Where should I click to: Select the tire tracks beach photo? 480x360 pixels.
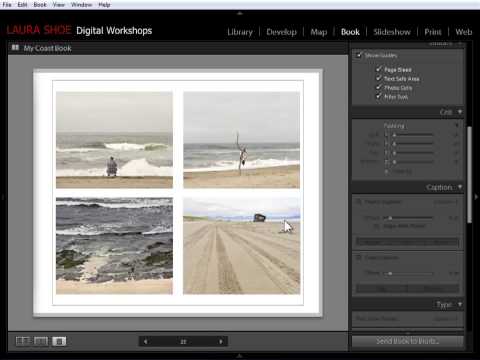click(241, 246)
